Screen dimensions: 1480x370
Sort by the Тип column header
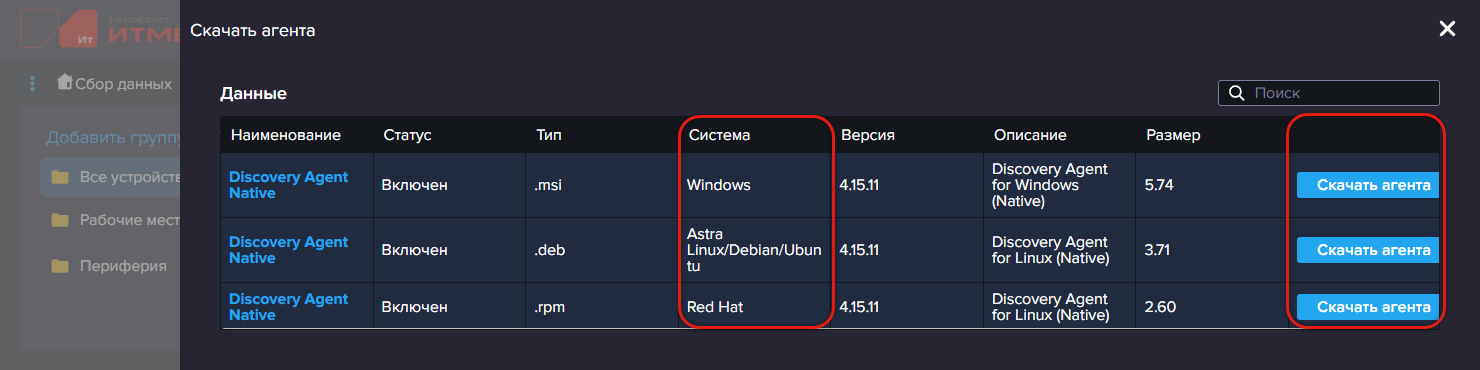[x=549, y=135]
